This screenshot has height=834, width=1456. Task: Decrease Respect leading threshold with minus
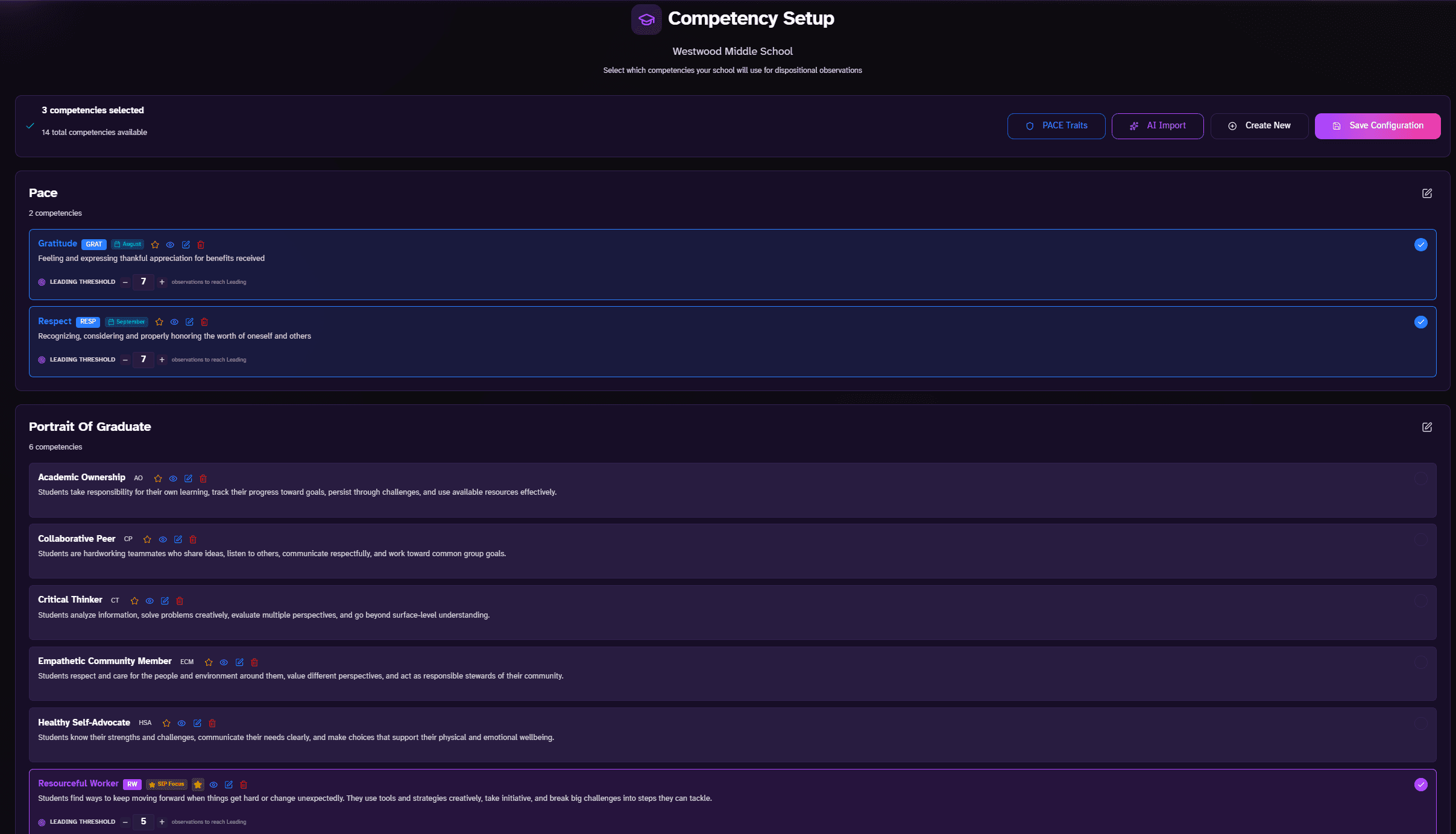125,360
